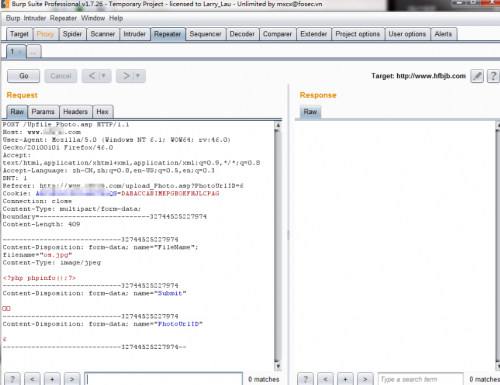
Task: Open request search help question mark button
Action: click(12, 379)
